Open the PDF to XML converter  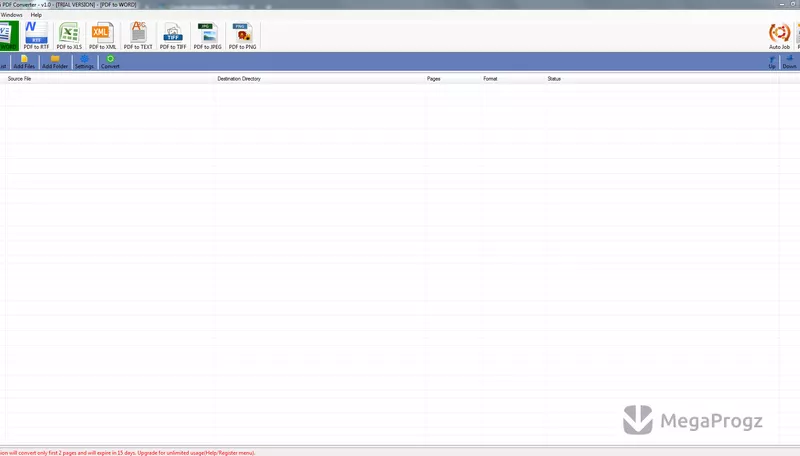pyautogui.click(x=103, y=35)
